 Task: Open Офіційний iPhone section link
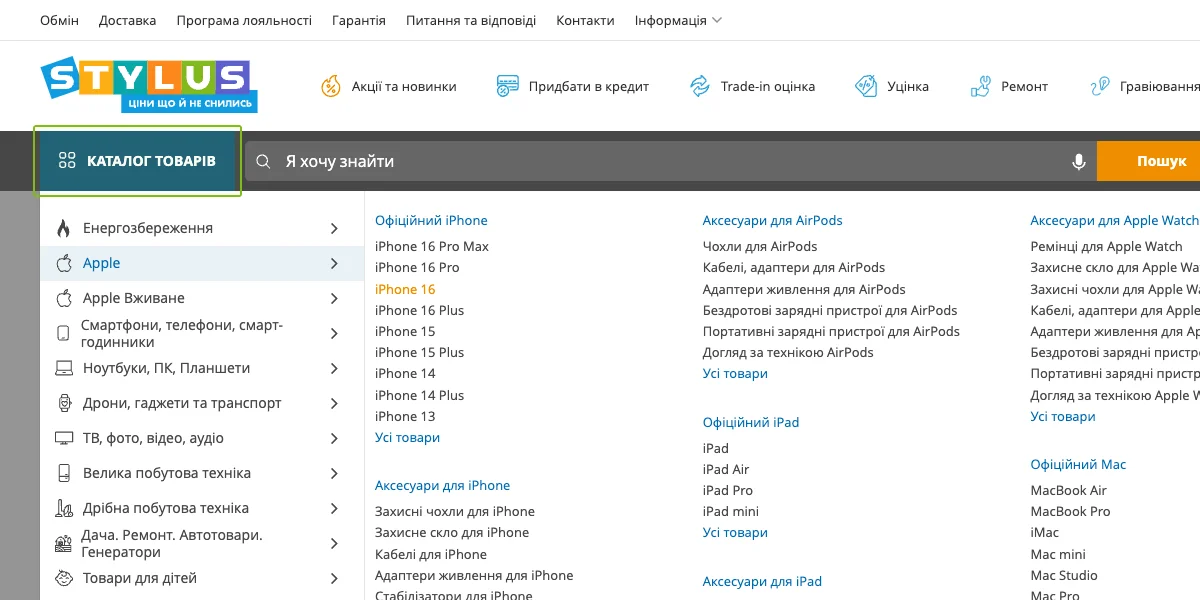pos(431,220)
